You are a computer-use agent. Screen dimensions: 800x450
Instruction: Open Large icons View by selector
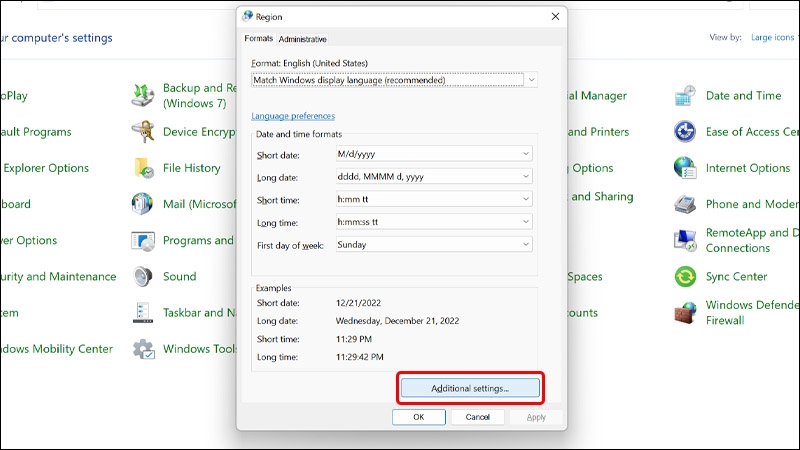tap(774, 38)
